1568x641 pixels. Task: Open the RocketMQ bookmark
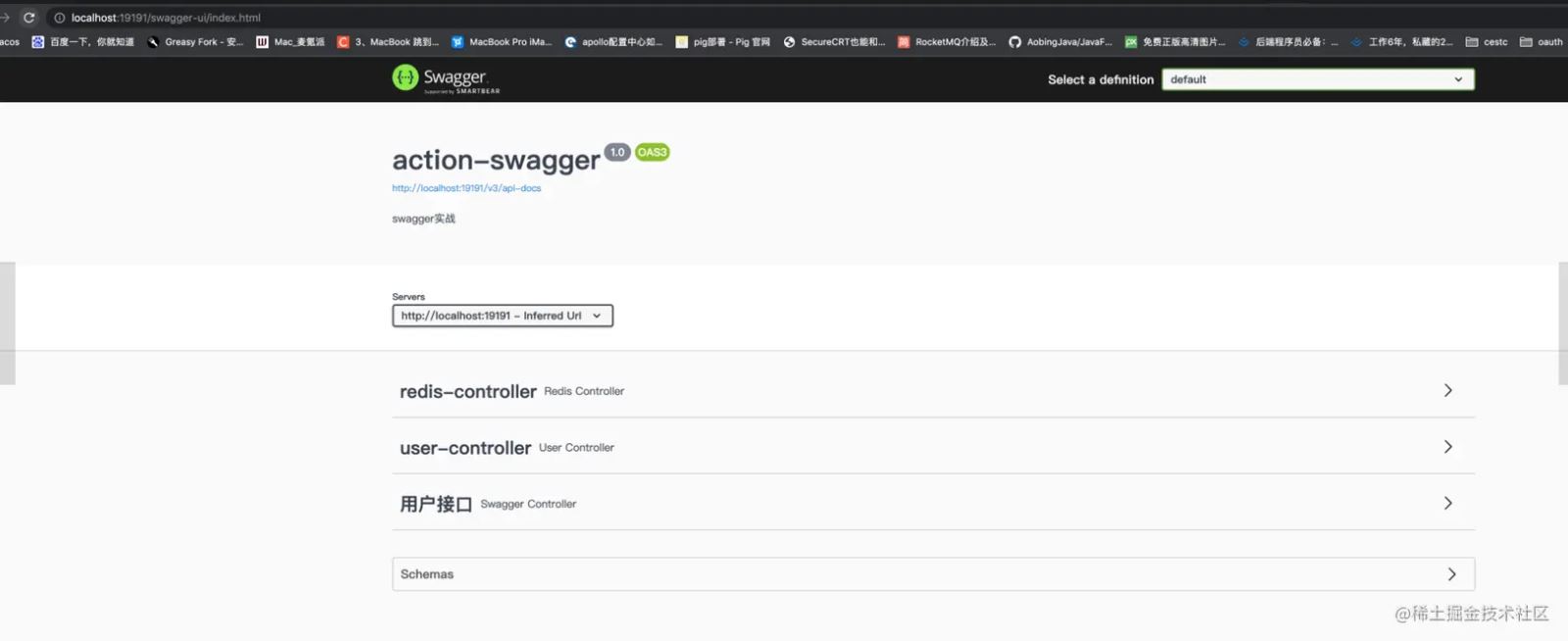coord(947,42)
